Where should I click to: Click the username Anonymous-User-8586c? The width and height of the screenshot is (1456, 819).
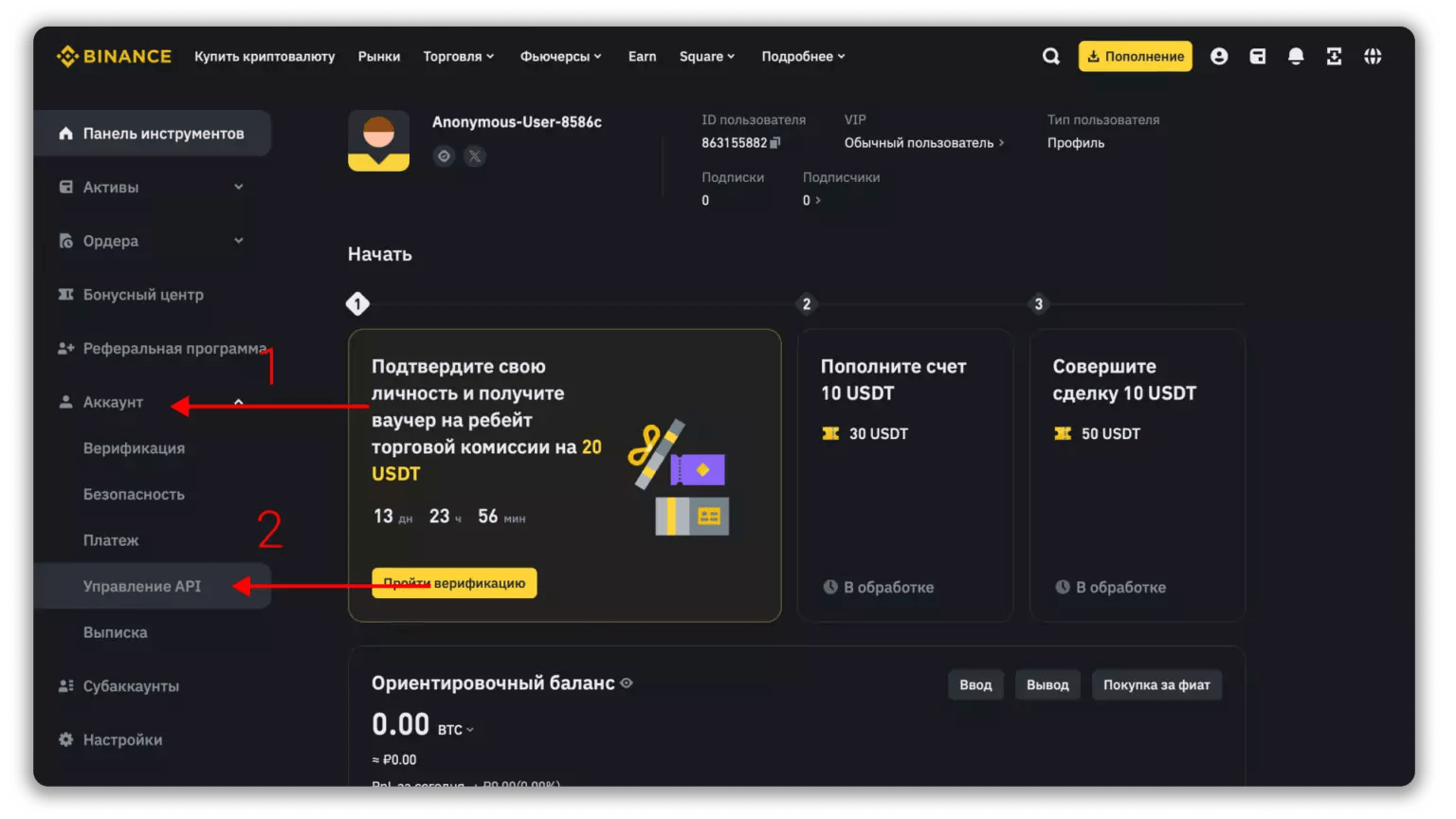pos(517,122)
